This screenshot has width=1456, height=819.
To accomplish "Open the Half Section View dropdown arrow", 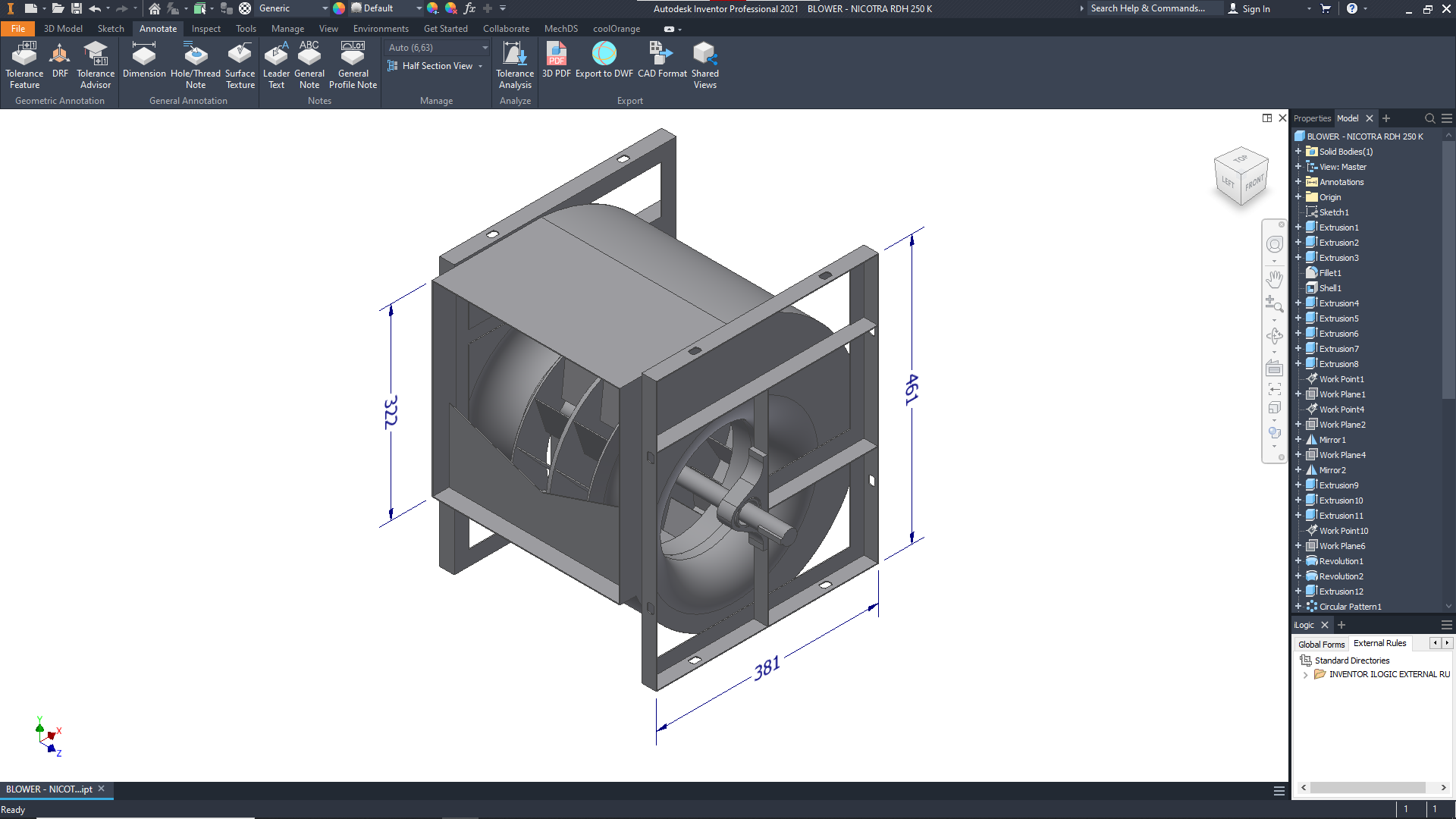I will 481,67.
